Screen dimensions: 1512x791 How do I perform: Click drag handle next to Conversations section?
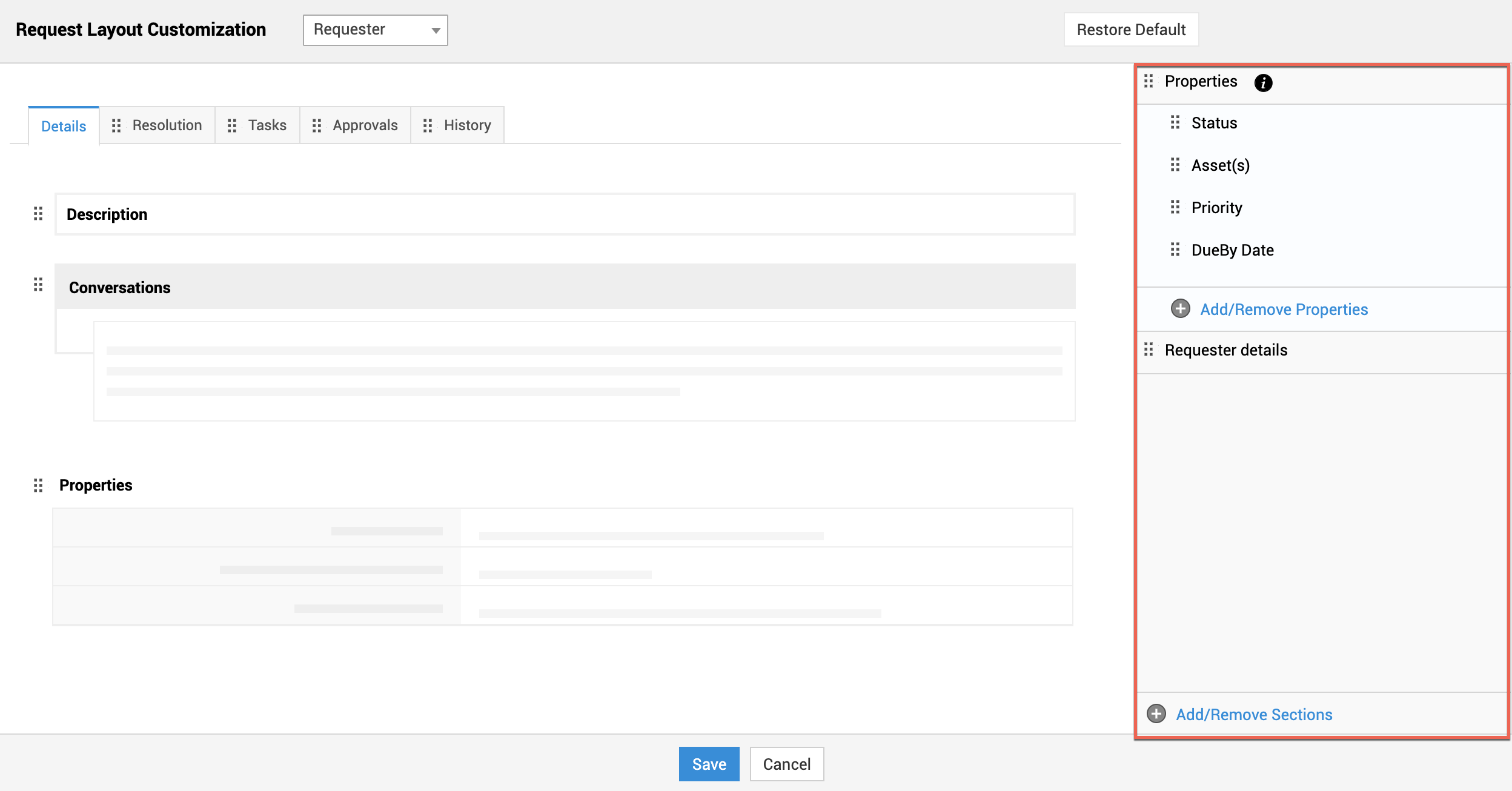38,285
